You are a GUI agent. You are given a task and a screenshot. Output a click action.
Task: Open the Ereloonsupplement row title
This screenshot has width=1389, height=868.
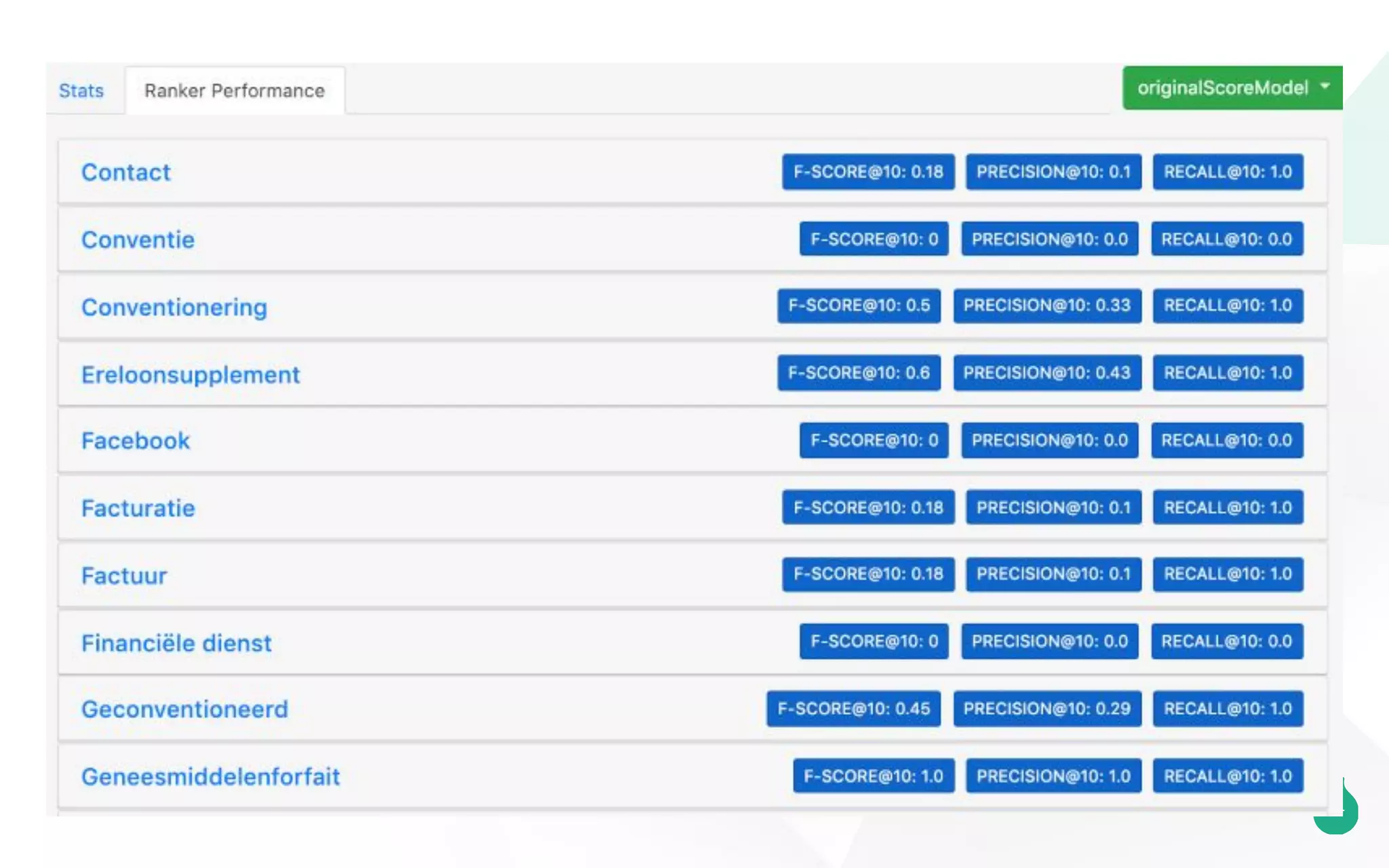[x=191, y=374]
